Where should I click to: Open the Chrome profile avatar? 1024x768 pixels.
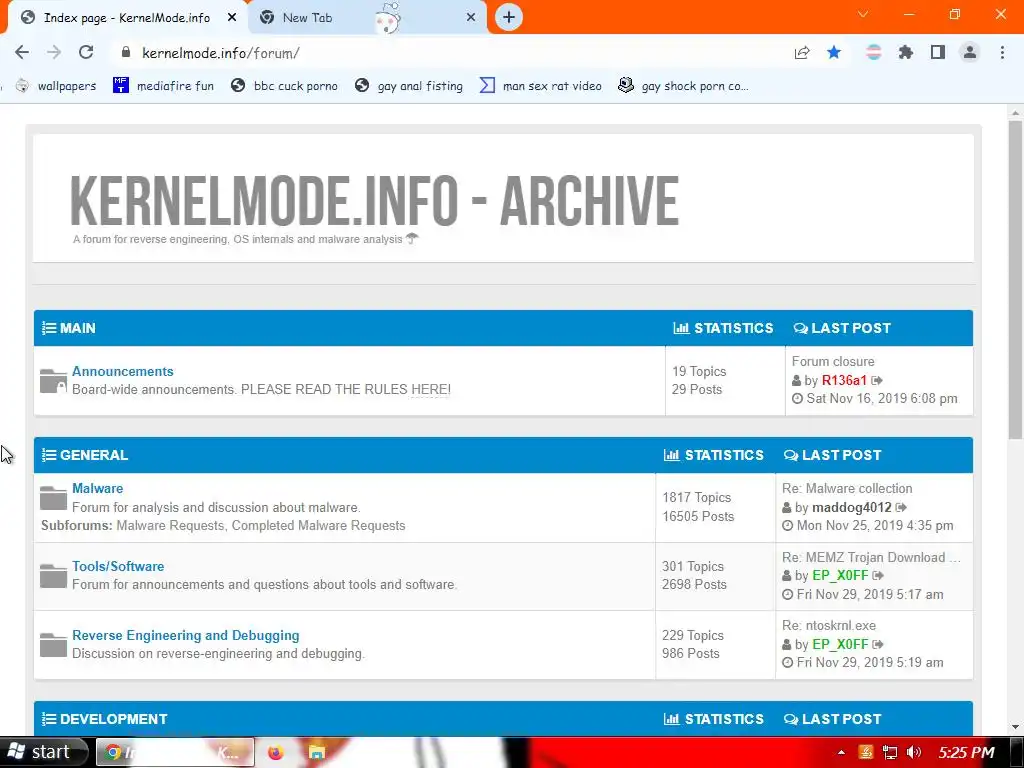click(x=970, y=53)
